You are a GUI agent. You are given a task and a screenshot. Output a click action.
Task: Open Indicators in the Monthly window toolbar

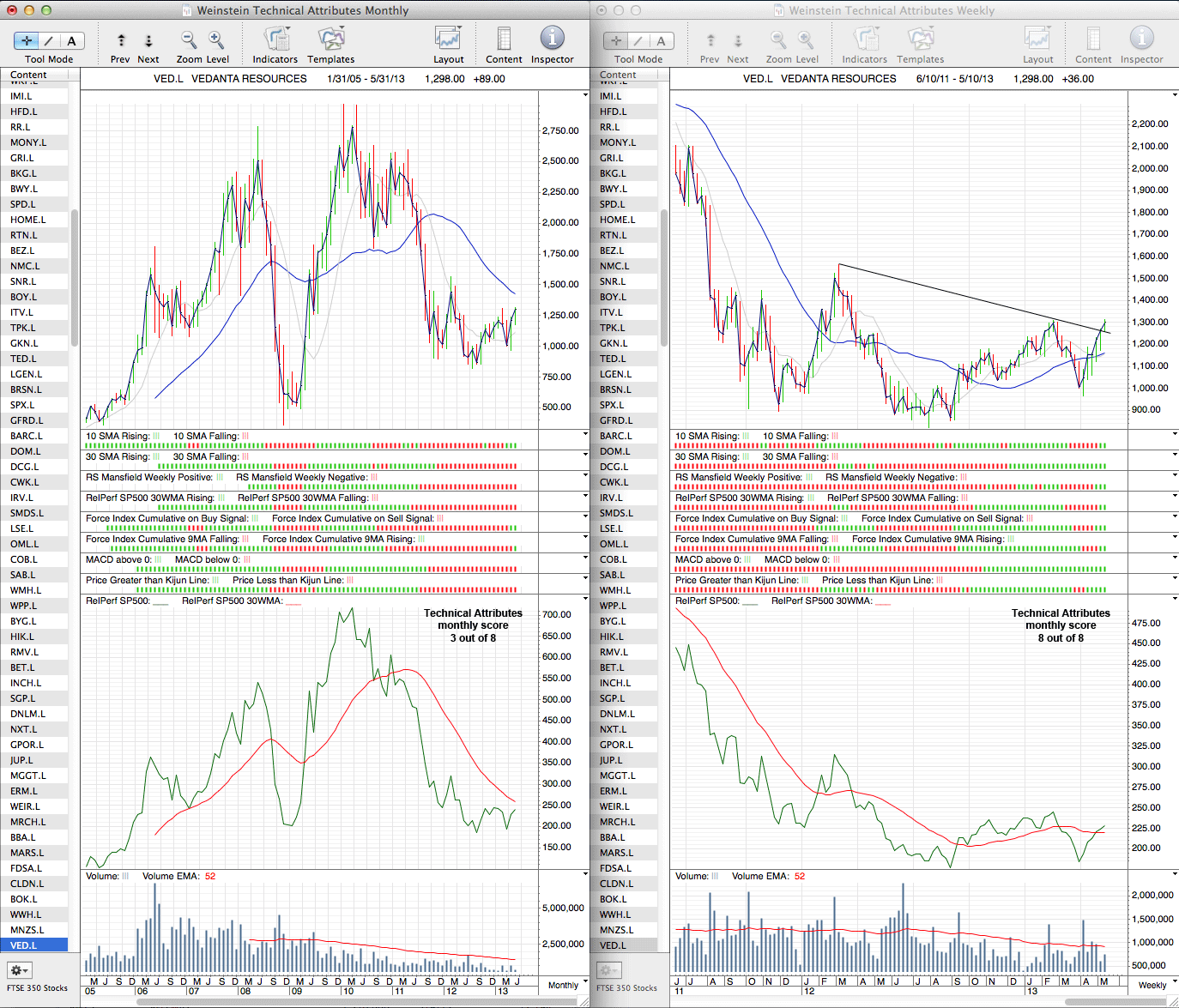click(275, 39)
